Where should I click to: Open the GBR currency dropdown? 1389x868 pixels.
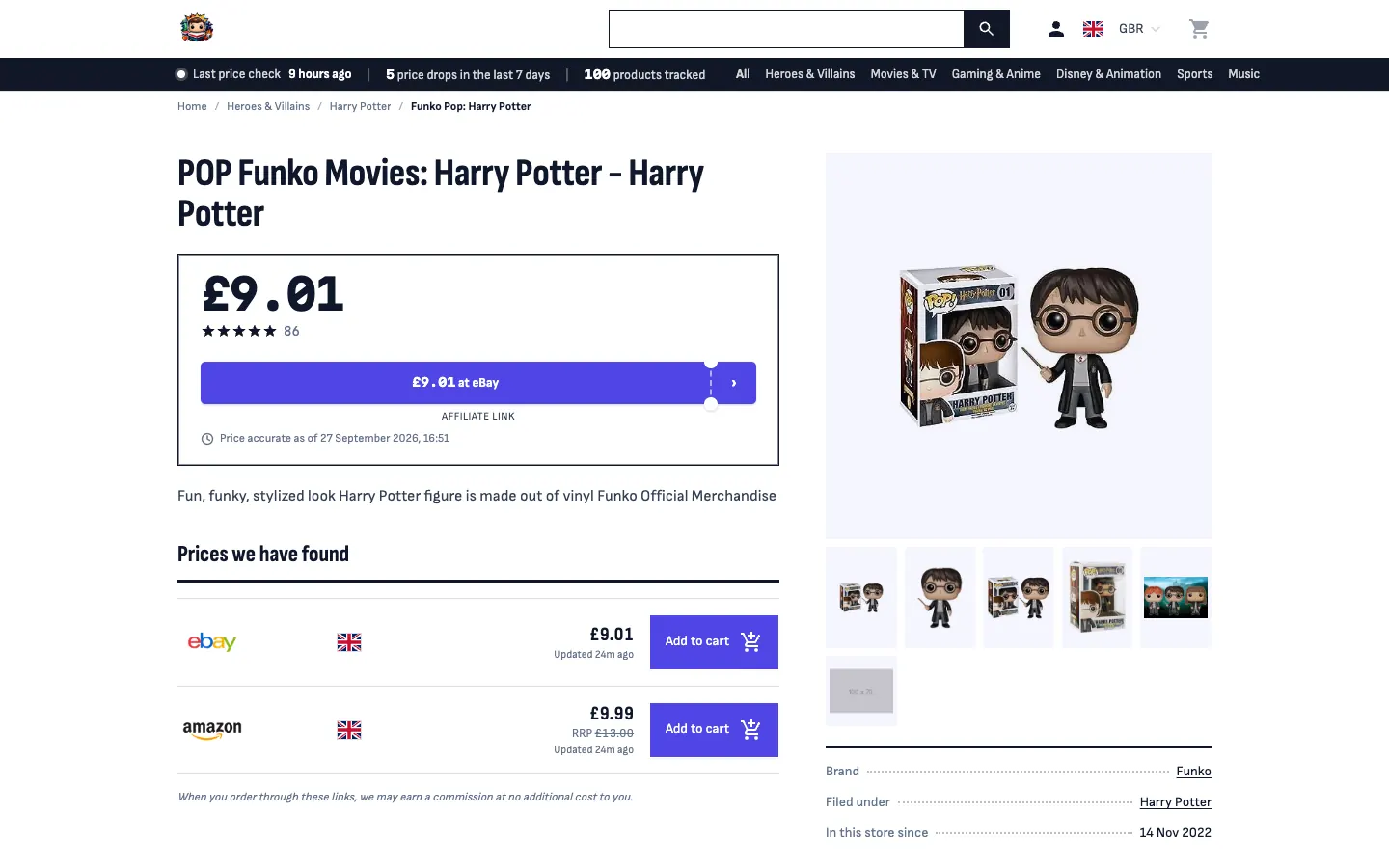(x=1138, y=29)
